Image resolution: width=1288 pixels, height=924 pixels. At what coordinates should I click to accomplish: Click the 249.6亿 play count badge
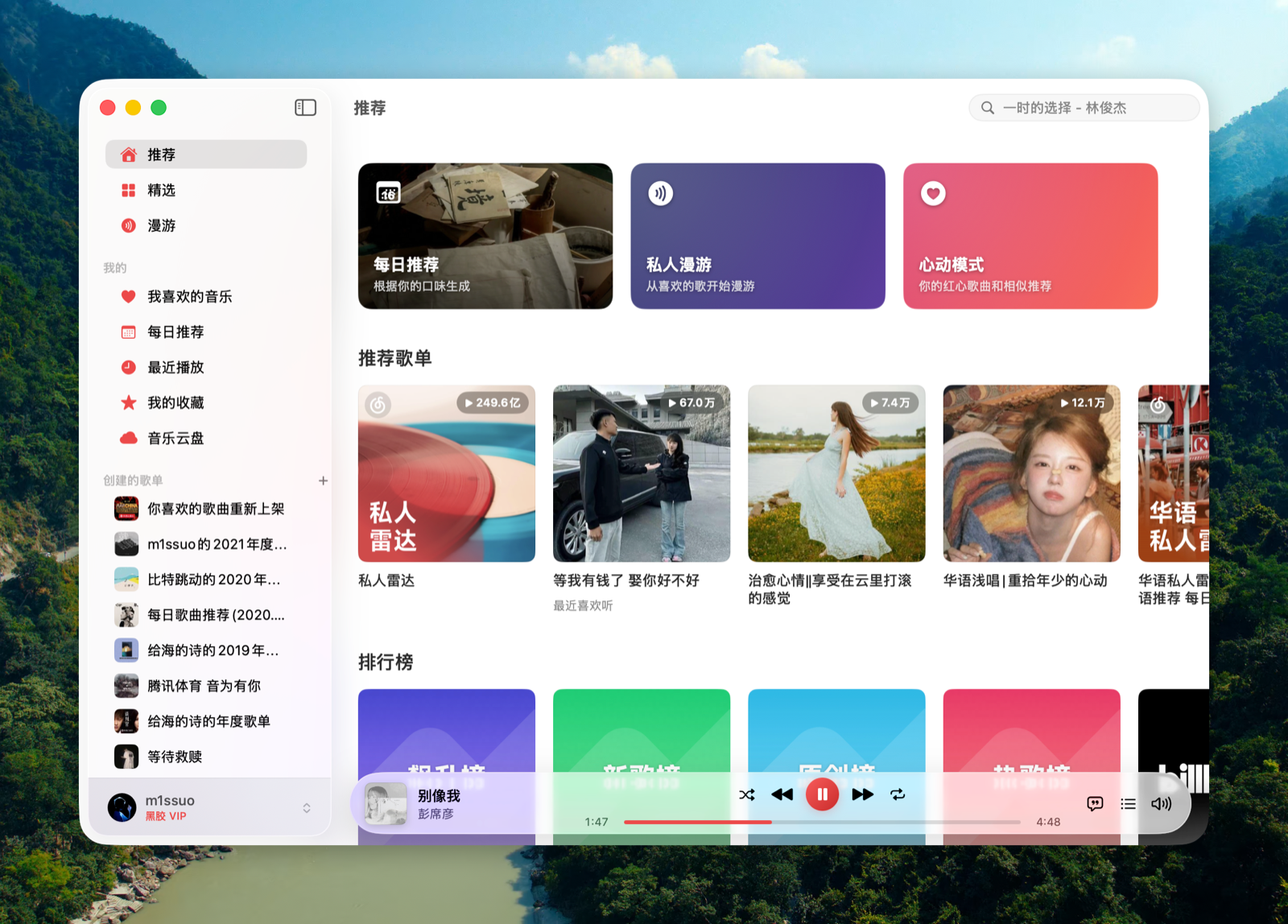493,402
